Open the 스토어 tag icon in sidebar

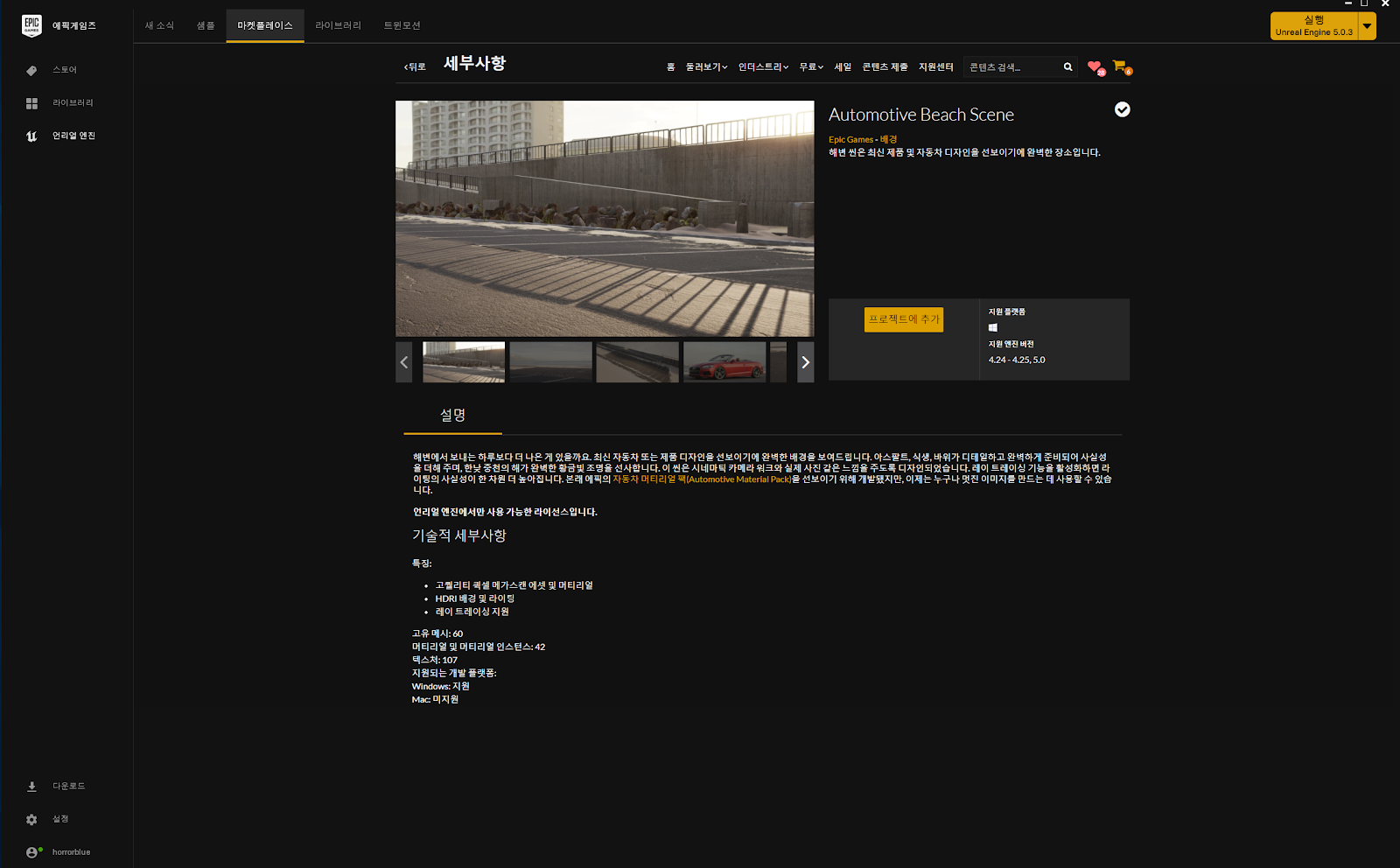[x=31, y=70]
